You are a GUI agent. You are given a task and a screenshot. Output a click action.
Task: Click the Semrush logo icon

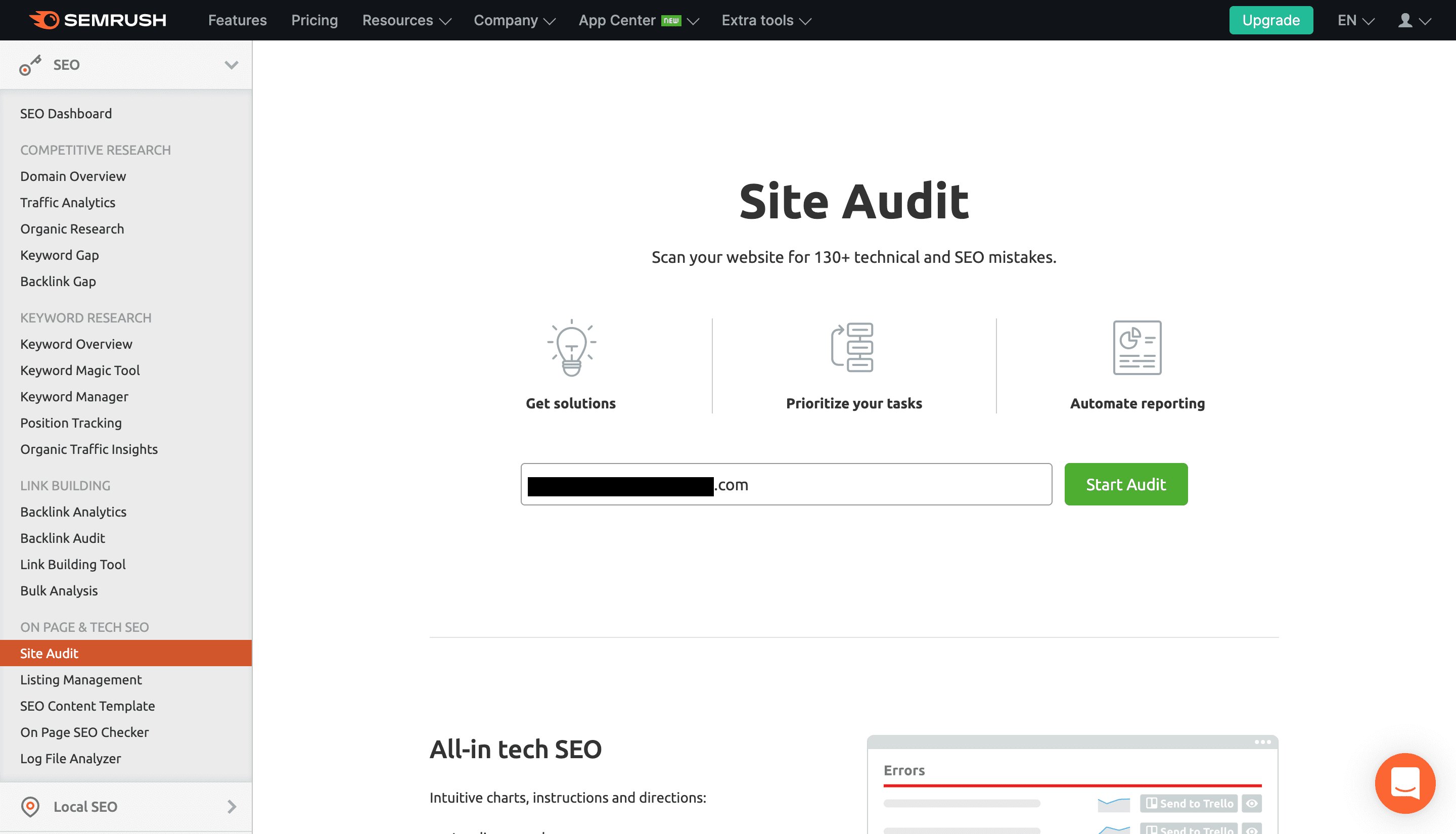tap(44, 20)
